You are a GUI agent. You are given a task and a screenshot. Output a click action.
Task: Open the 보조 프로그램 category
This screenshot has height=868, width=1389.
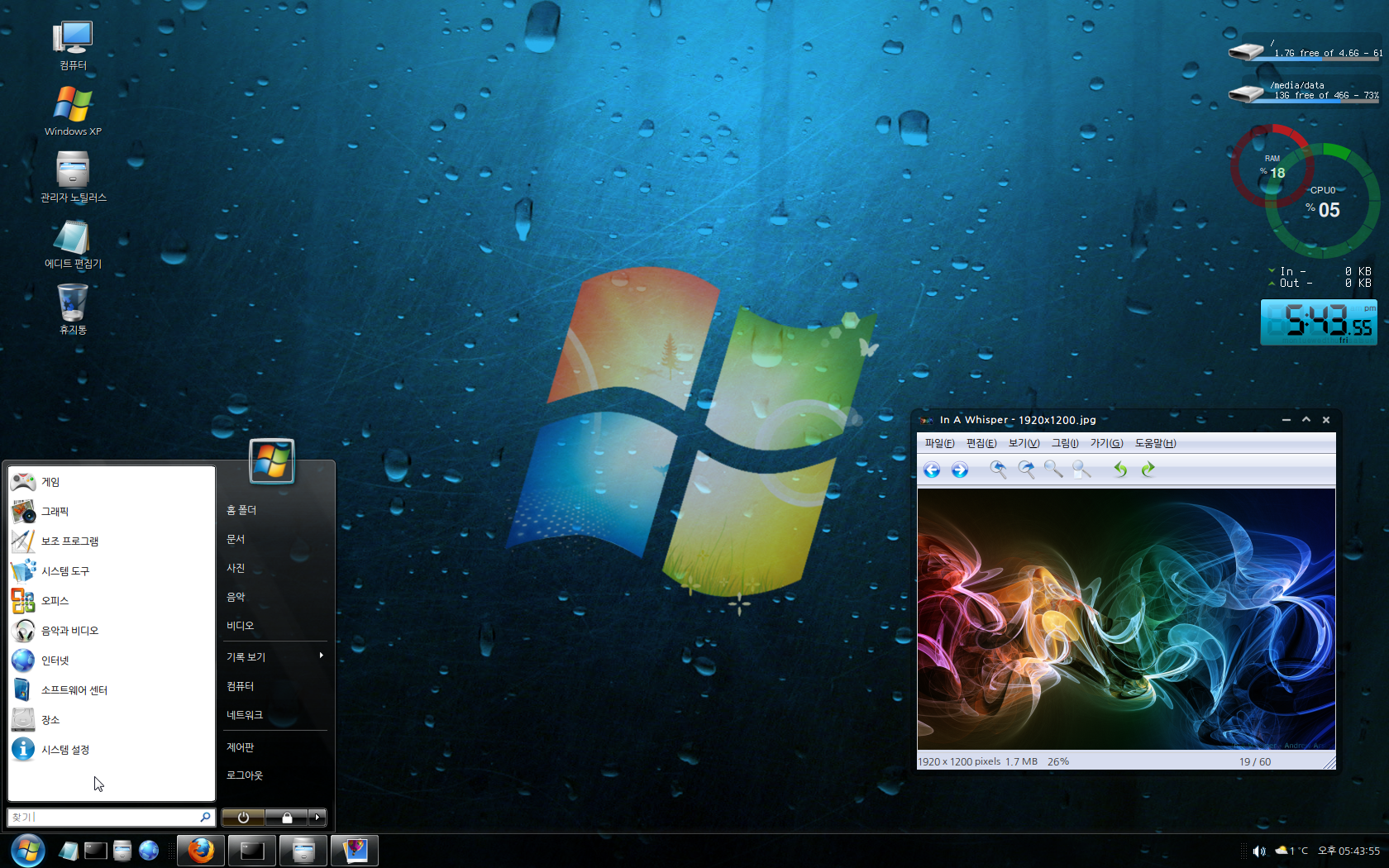[112, 541]
